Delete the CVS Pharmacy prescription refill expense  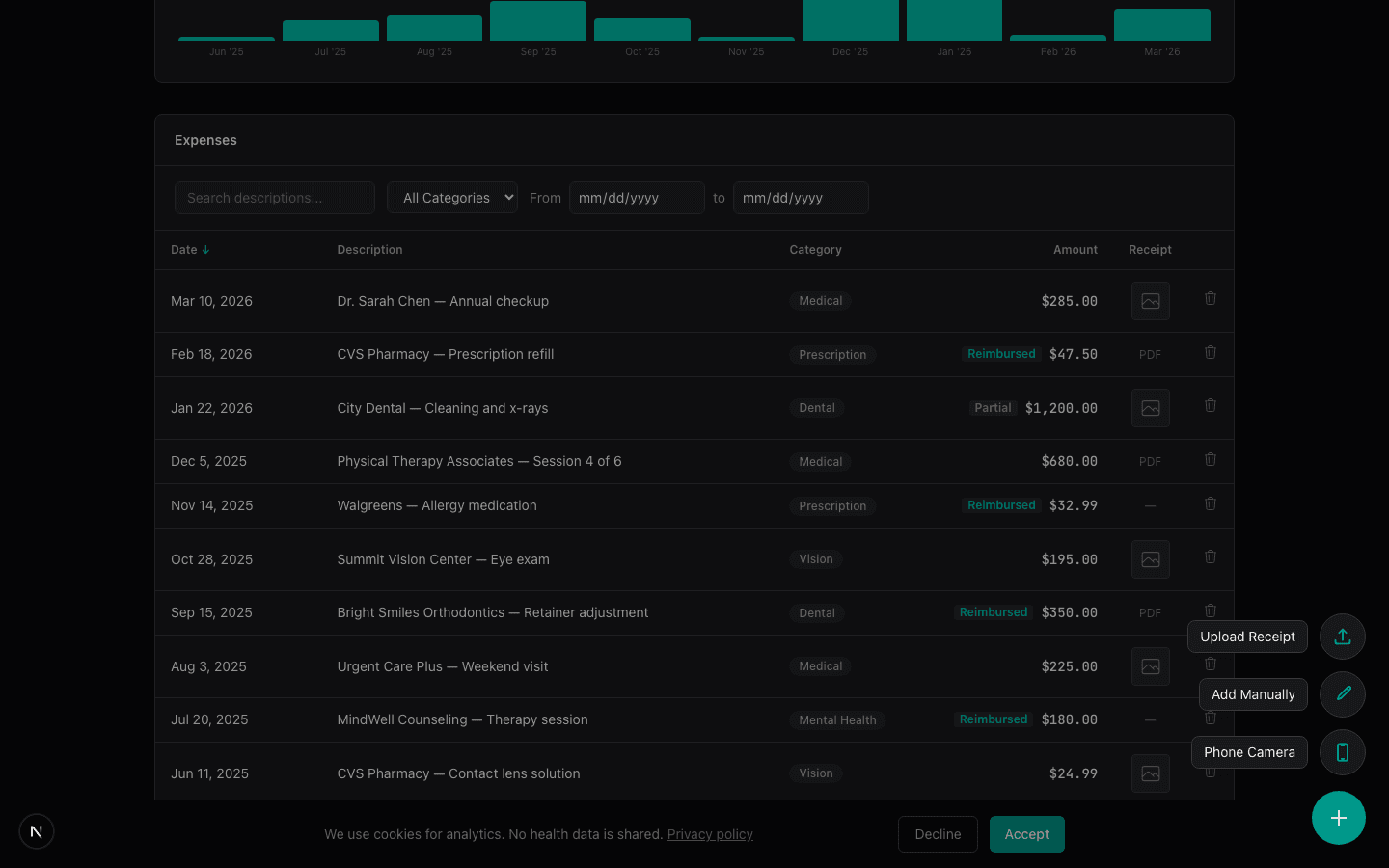point(1211,352)
